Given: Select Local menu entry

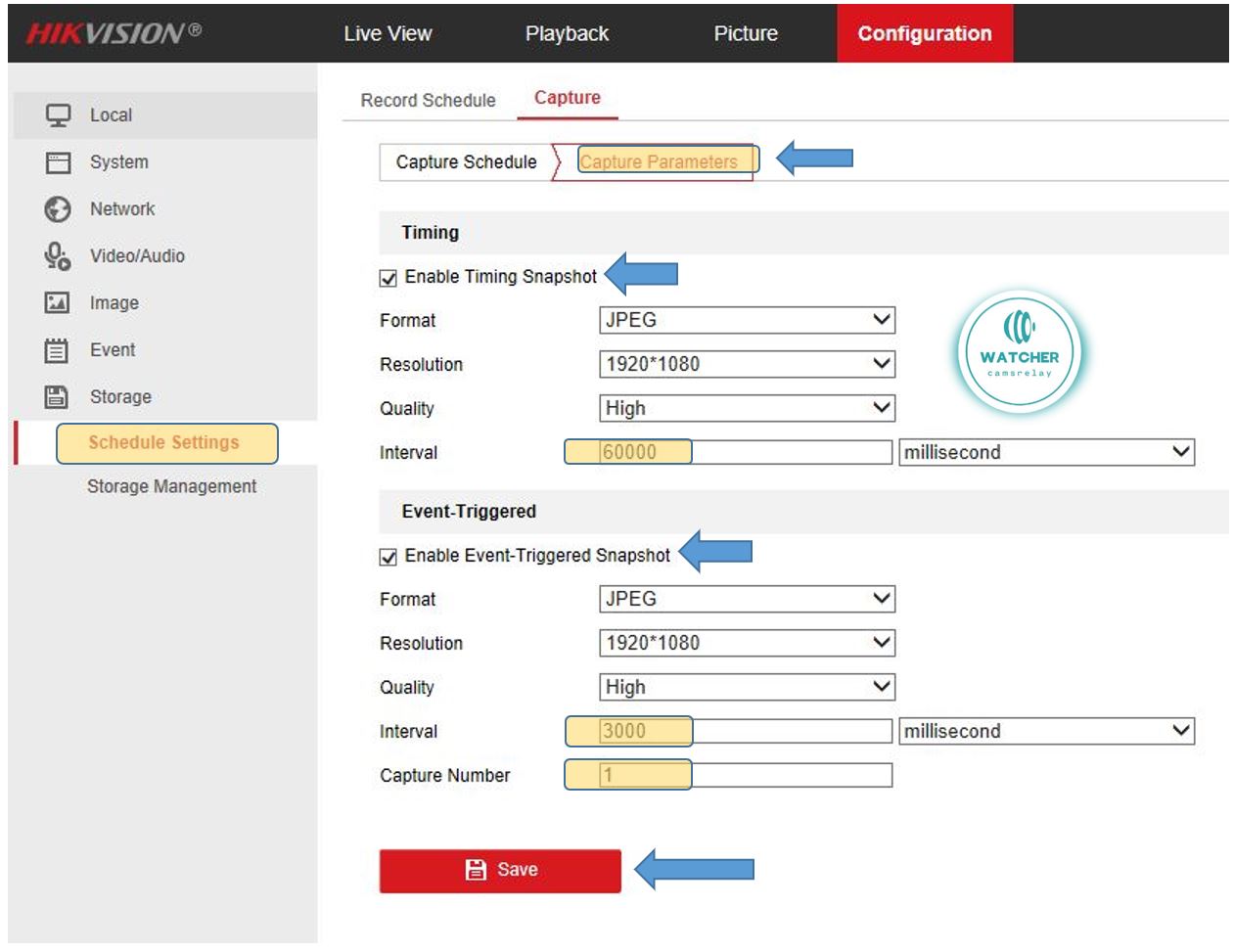Looking at the screenshot, I should [x=165, y=115].
